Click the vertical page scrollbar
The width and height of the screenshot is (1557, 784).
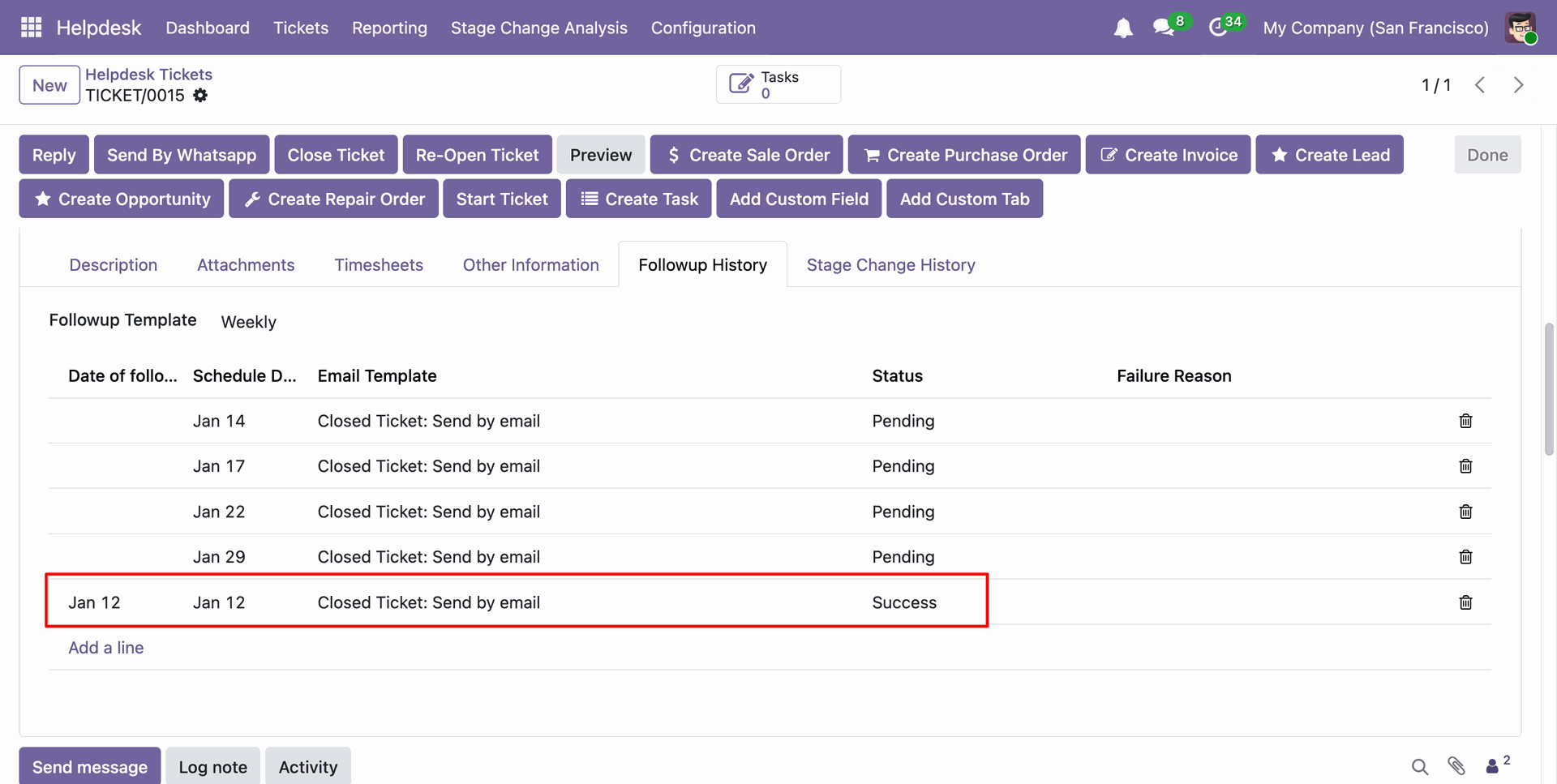pyautogui.click(x=1549, y=389)
